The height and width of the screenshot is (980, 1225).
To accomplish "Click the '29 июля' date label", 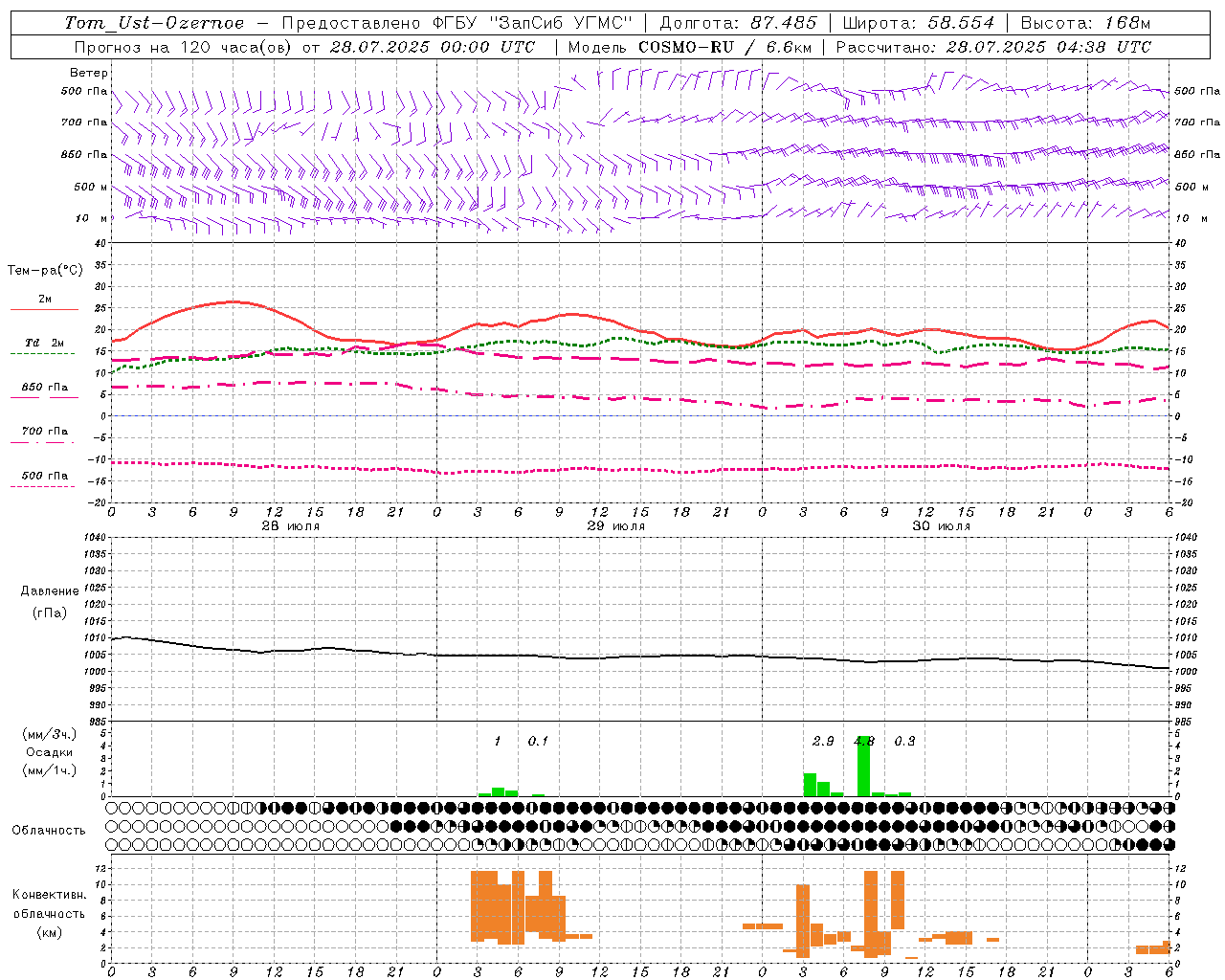I will (616, 526).
